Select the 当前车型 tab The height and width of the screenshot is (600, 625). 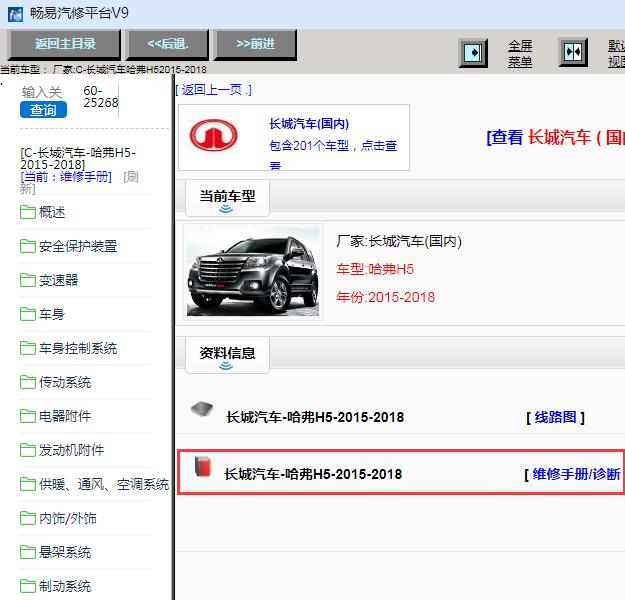point(227,198)
